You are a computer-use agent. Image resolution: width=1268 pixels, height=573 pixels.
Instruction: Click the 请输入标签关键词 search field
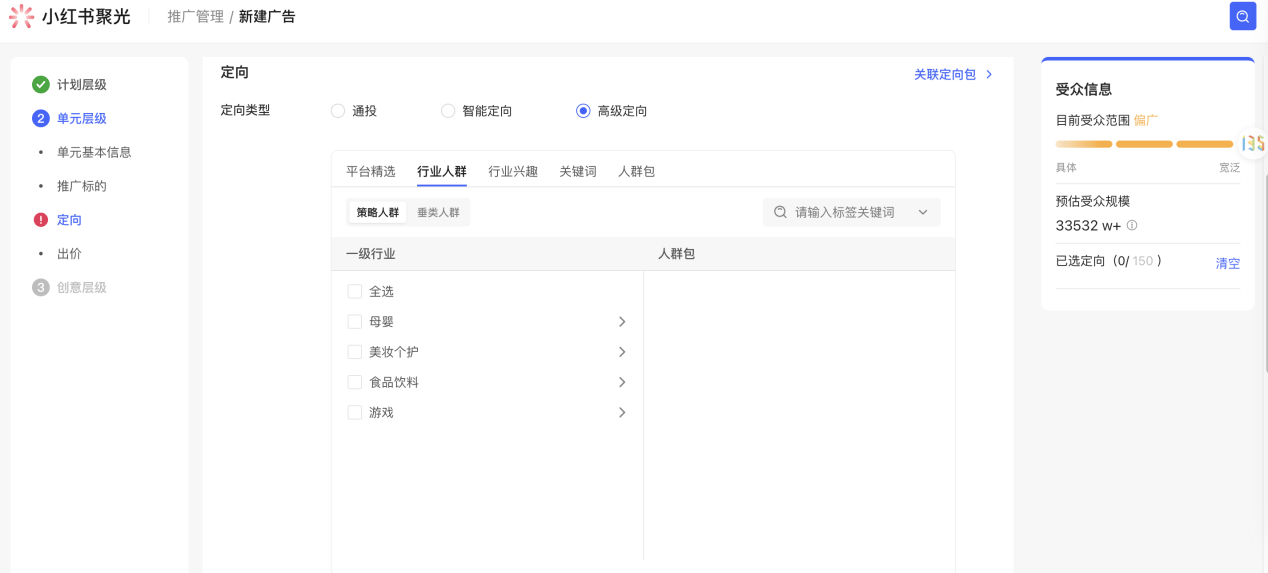851,212
